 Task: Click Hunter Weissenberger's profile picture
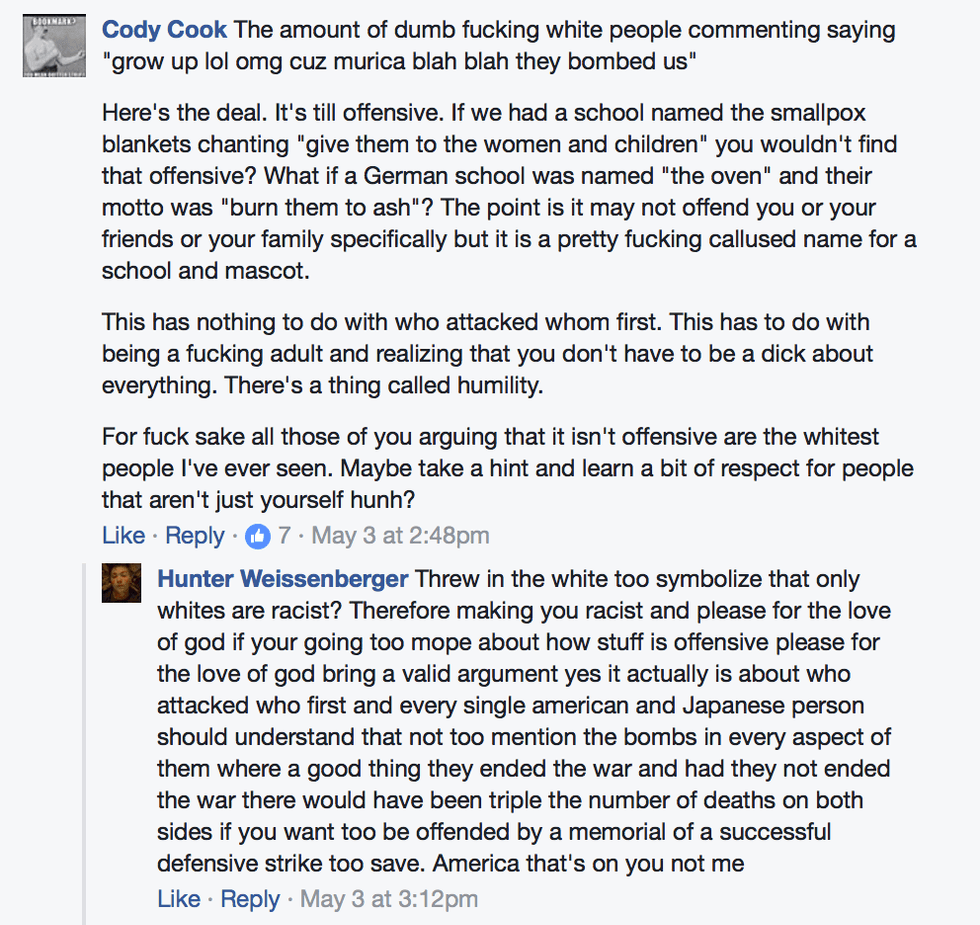[x=121, y=583]
